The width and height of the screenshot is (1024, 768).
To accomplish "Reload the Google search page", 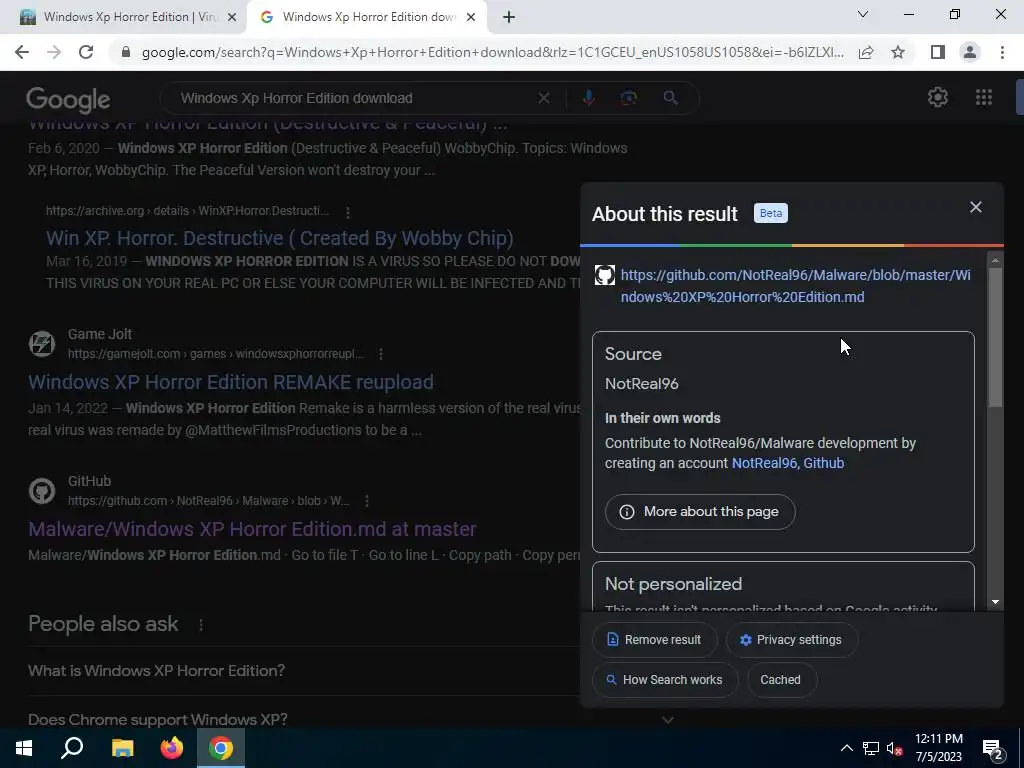I will point(86,52).
